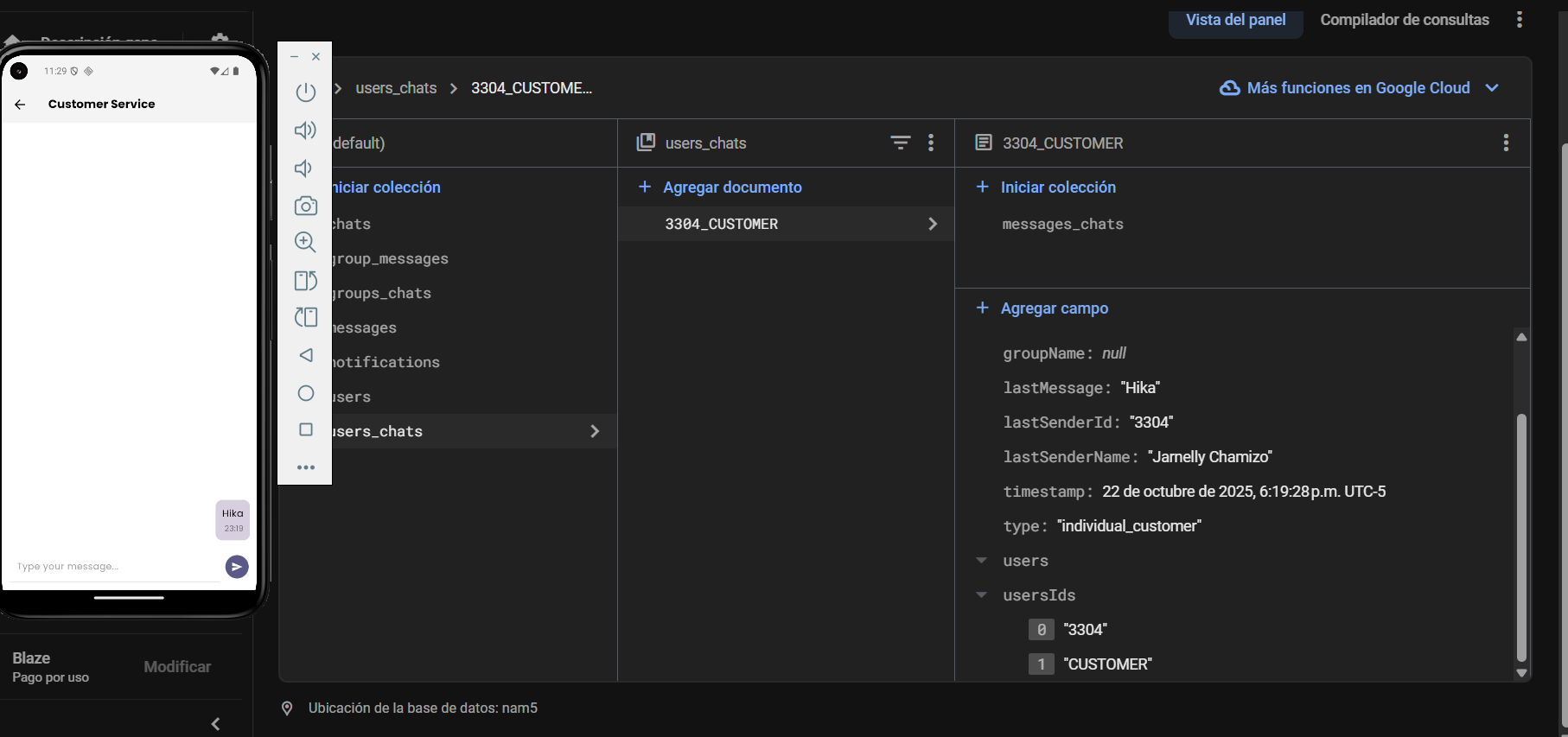Switch to Compilador de consultas tab
This screenshot has width=1568, height=737.
click(1404, 20)
